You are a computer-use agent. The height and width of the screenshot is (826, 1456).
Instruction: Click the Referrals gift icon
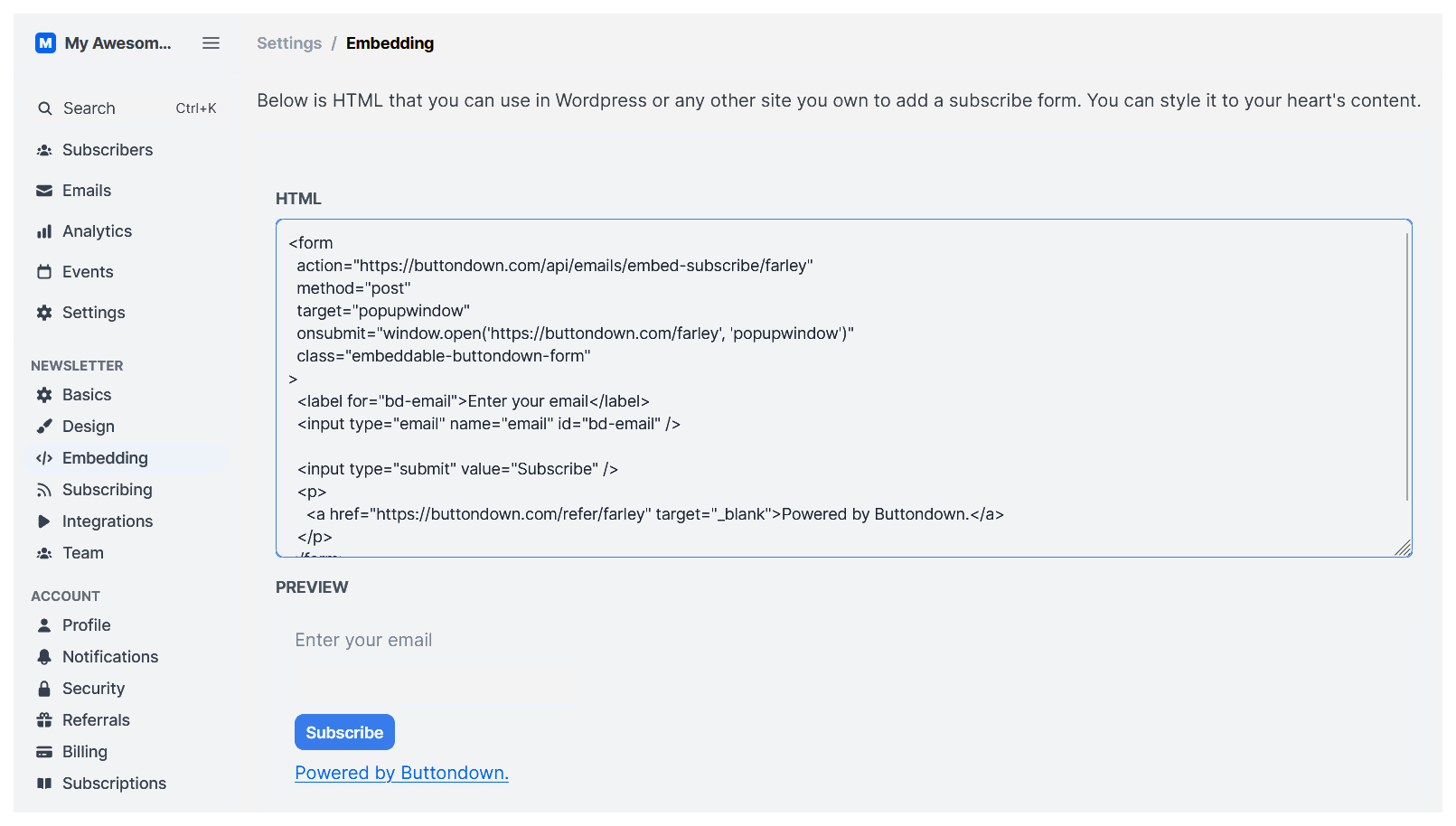[44, 720]
